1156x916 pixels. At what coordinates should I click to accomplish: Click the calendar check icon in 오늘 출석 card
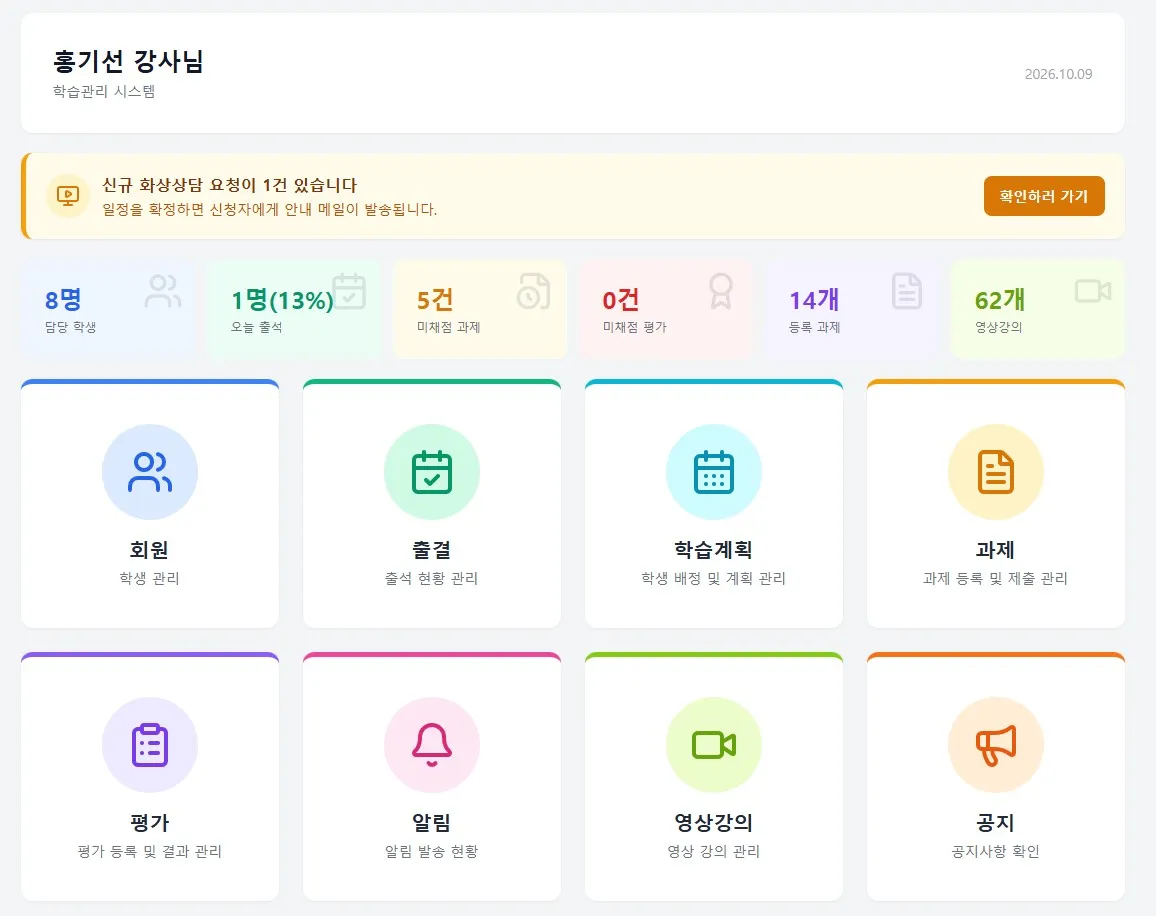(349, 291)
